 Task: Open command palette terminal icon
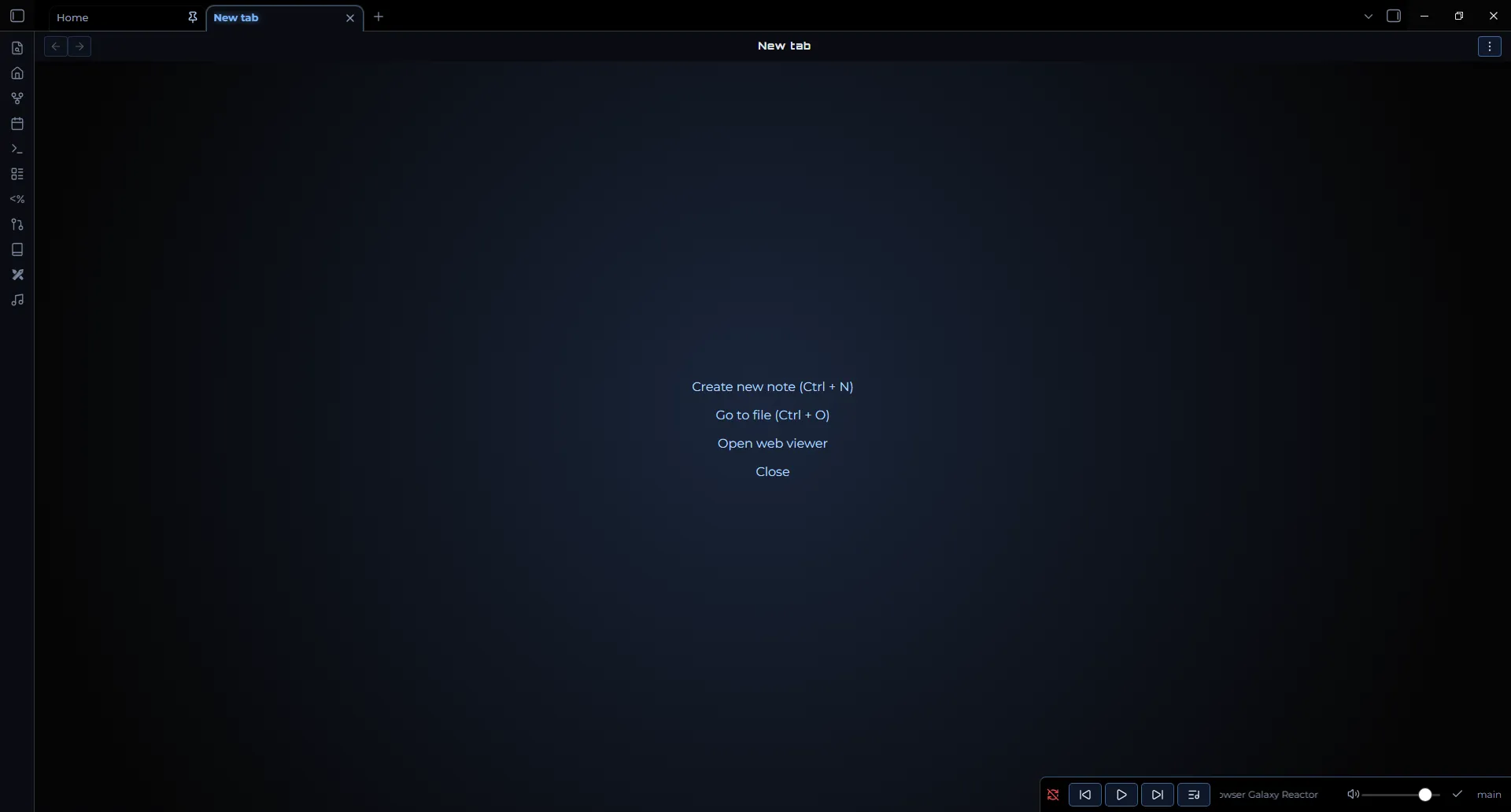click(x=17, y=149)
